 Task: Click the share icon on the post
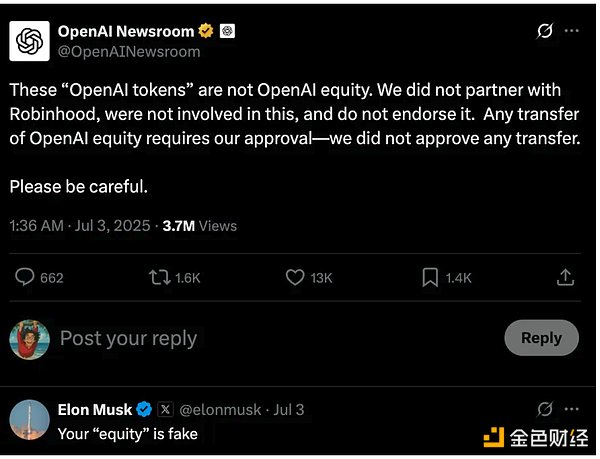click(565, 277)
